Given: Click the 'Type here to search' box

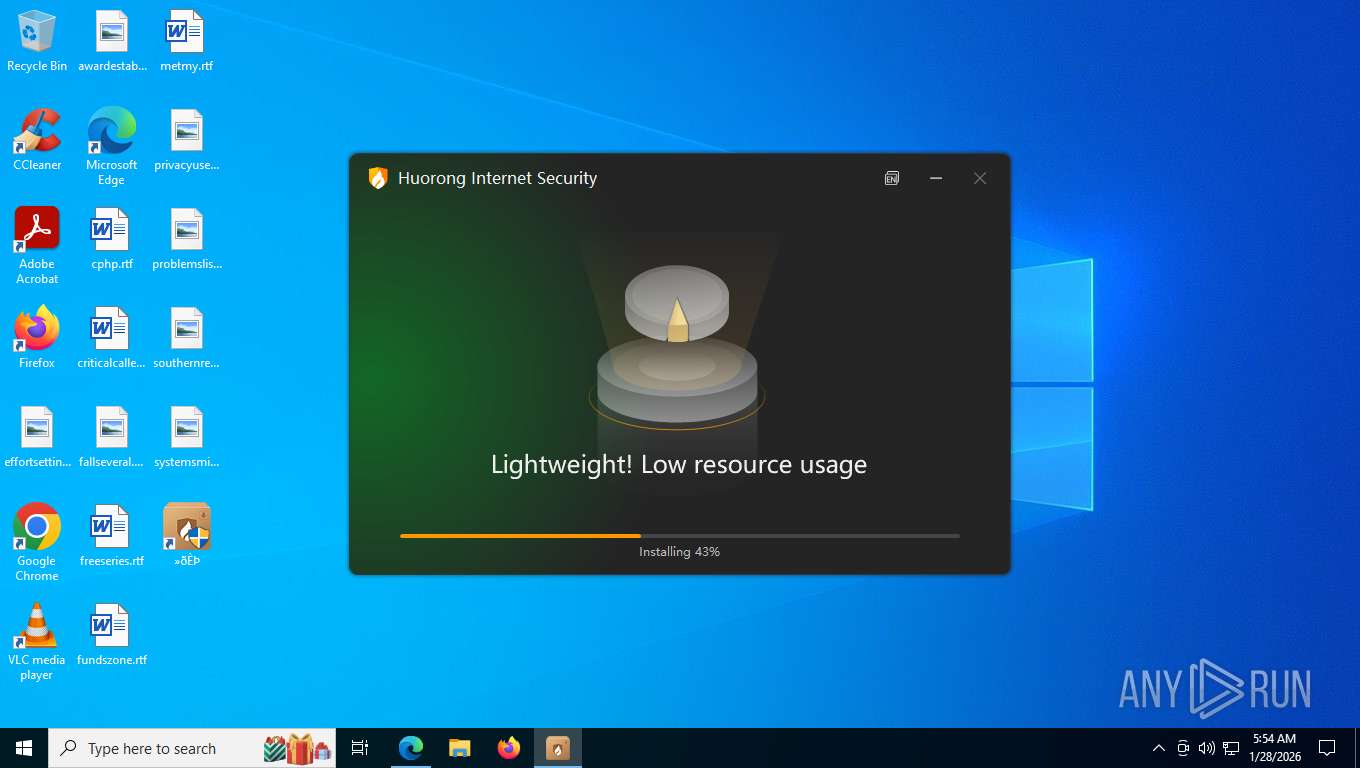Looking at the screenshot, I should (x=192, y=748).
